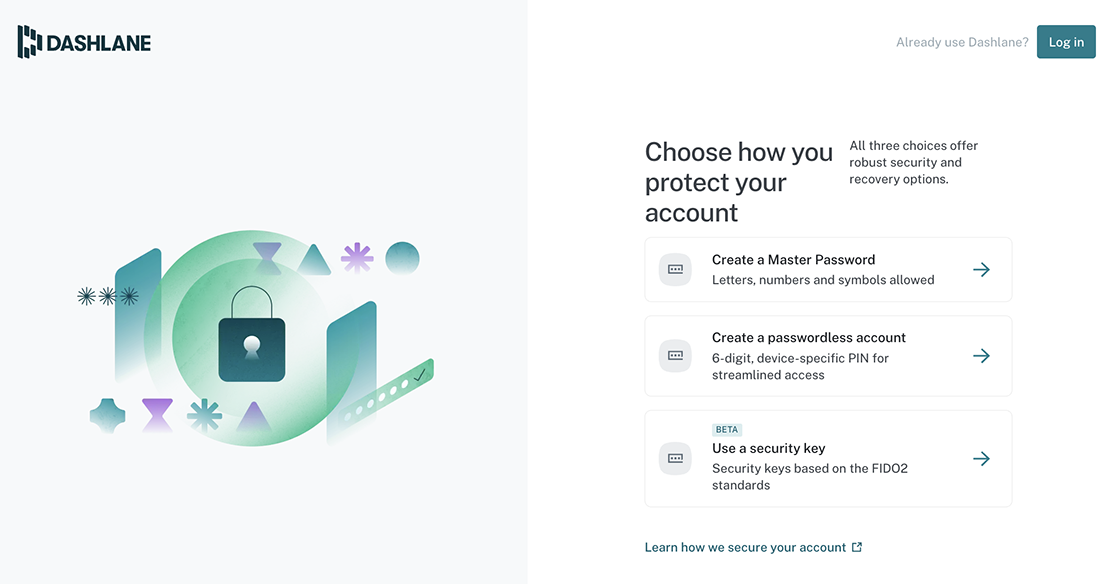Click the PIN icon beside passwordless account
The height and width of the screenshot is (584, 1120).
[x=675, y=356]
